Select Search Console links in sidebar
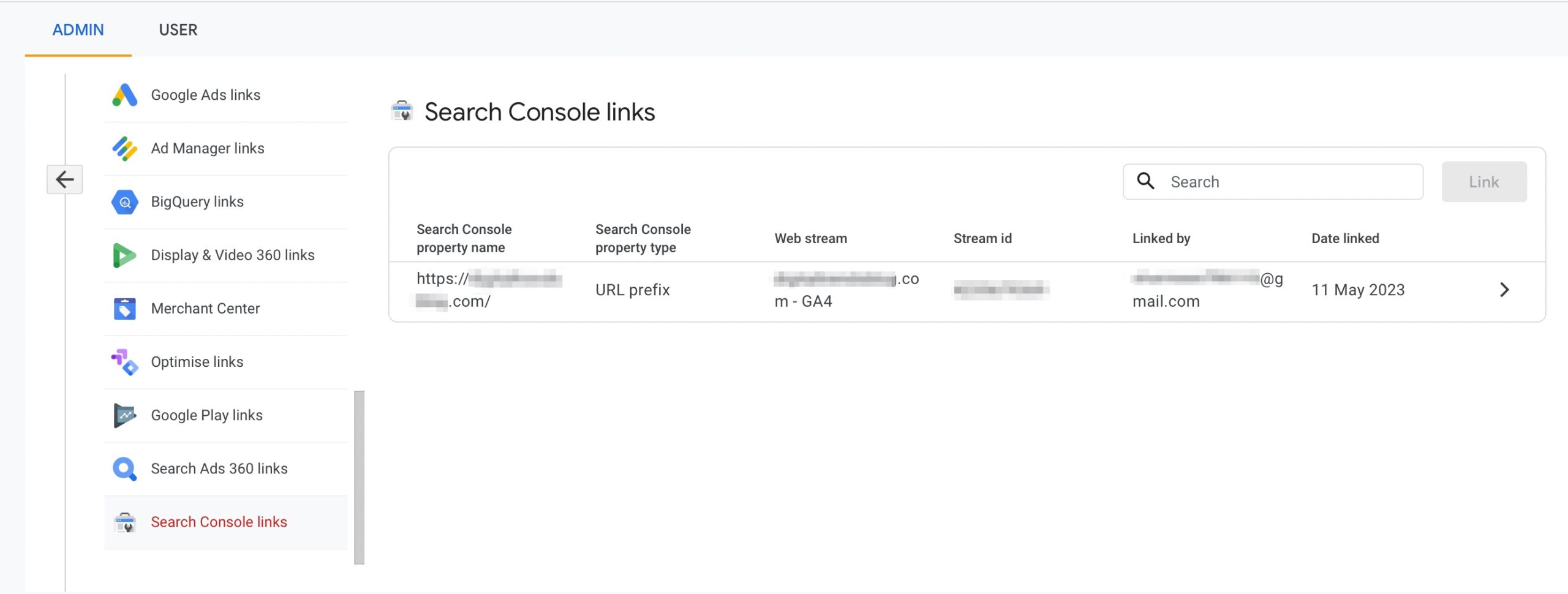Image resolution: width=1568 pixels, height=594 pixels. (226, 522)
